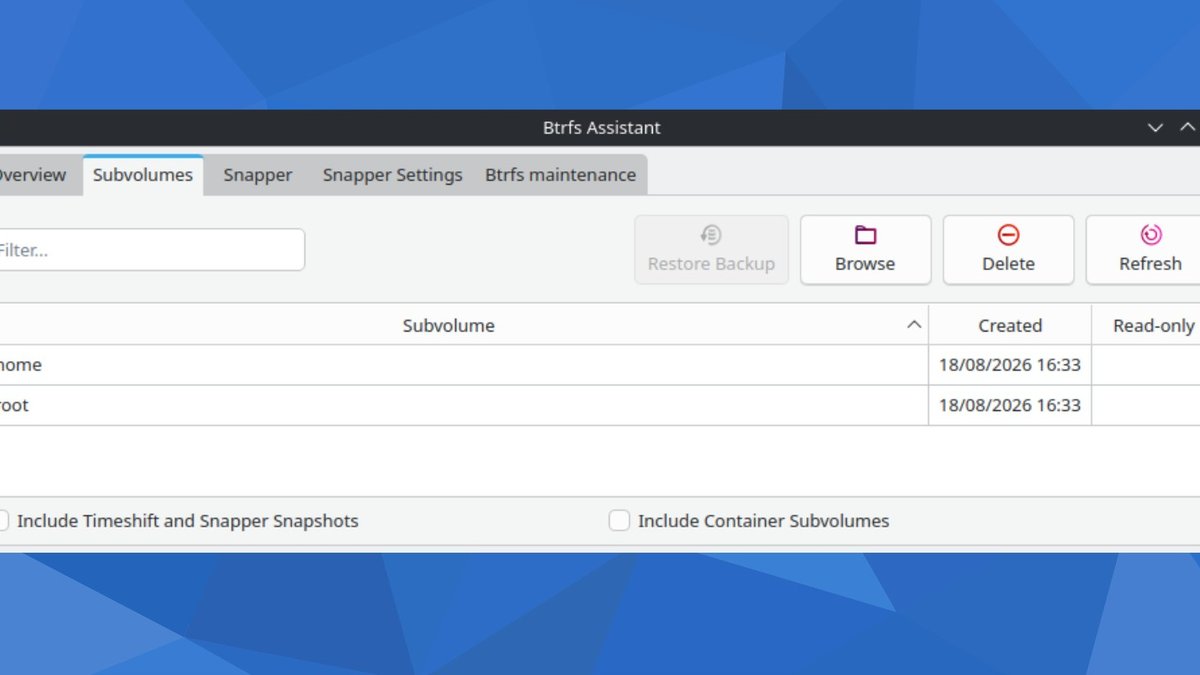Select the Subvolumes tab

tap(143, 175)
